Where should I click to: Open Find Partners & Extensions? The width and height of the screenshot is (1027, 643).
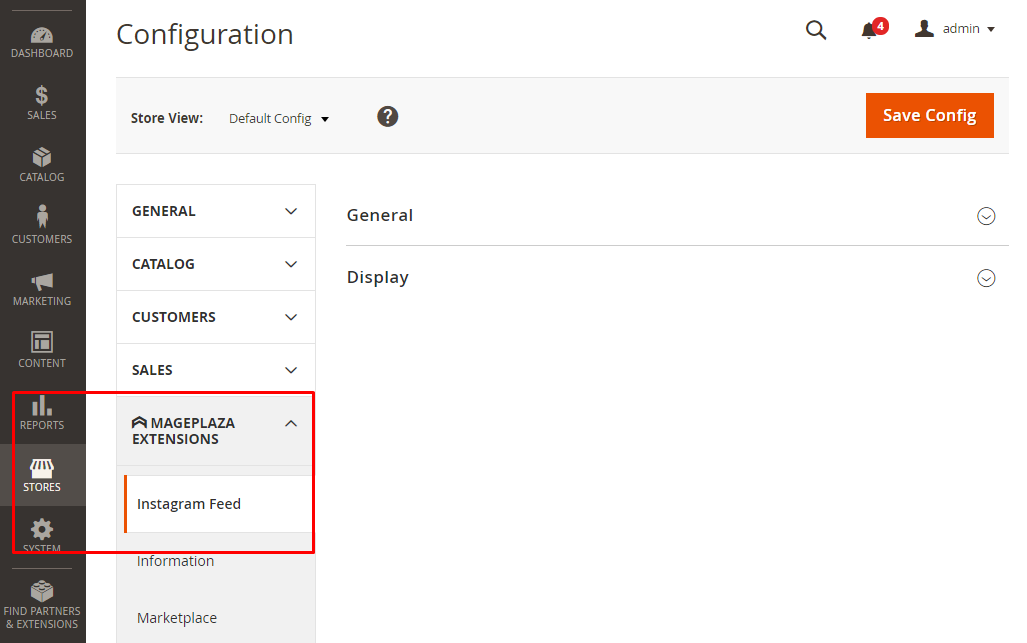42,604
